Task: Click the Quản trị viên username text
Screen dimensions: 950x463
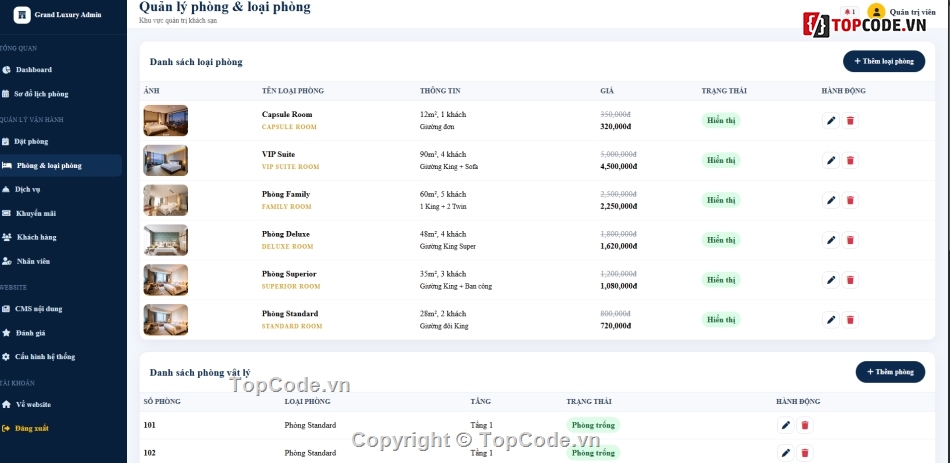Action: [x=912, y=12]
